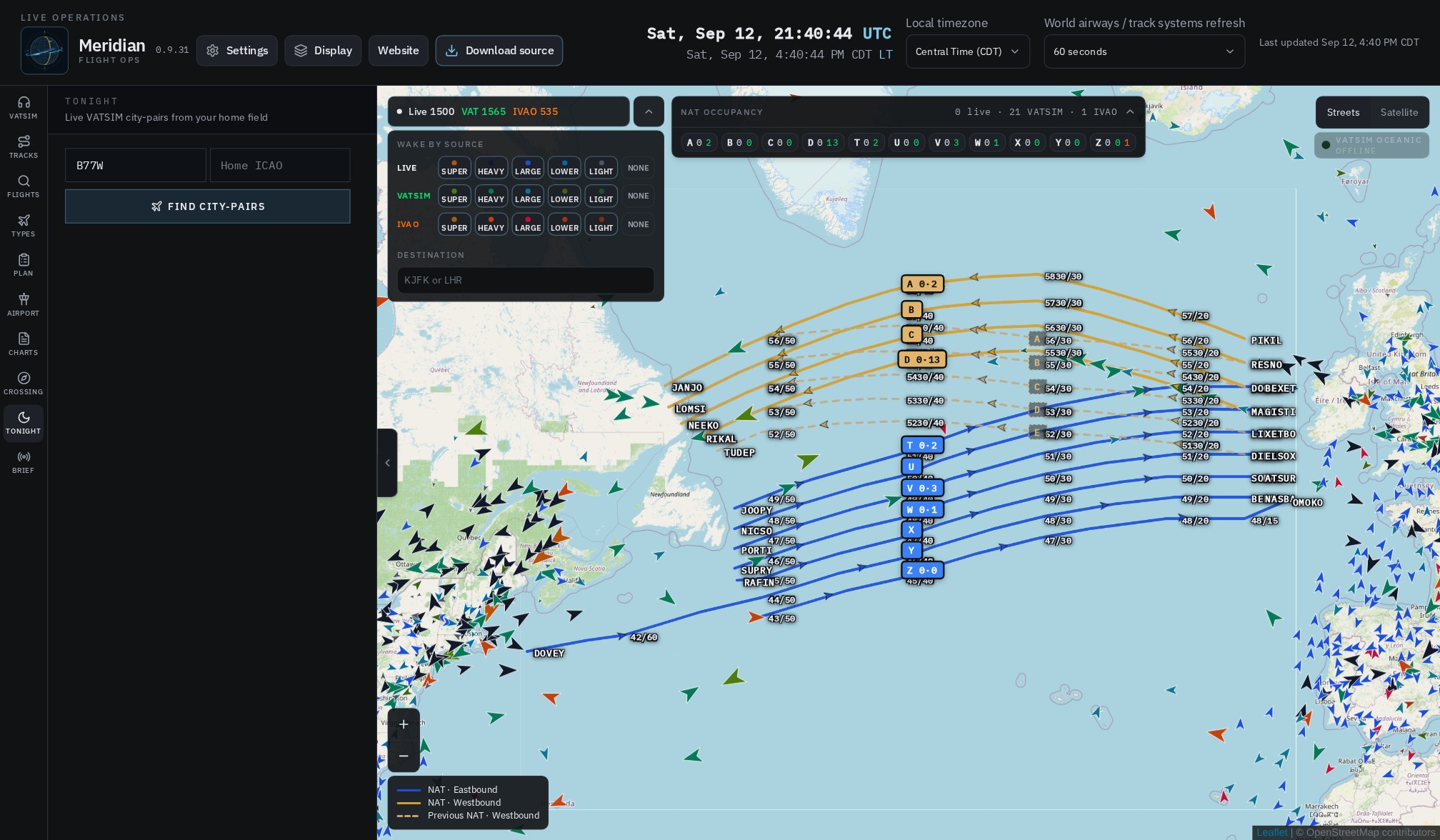Click the track D 0·13 map badge
The height and width of the screenshot is (840, 1440).
(922, 359)
